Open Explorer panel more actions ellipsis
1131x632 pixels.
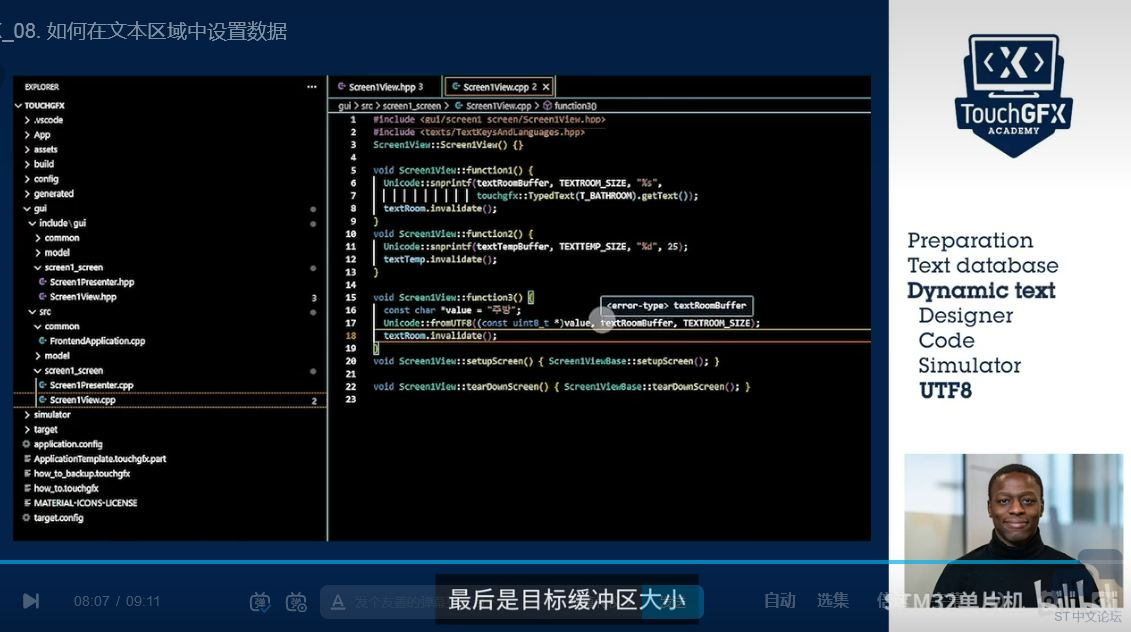coord(312,87)
